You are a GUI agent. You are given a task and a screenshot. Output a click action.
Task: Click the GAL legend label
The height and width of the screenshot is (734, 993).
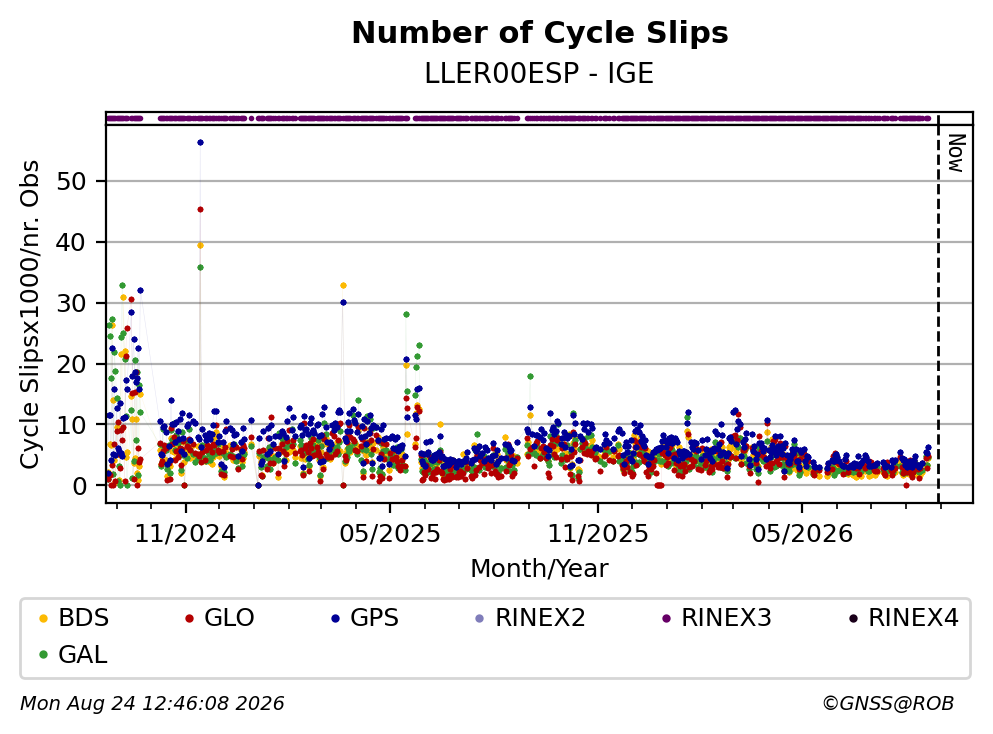pos(83,655)
